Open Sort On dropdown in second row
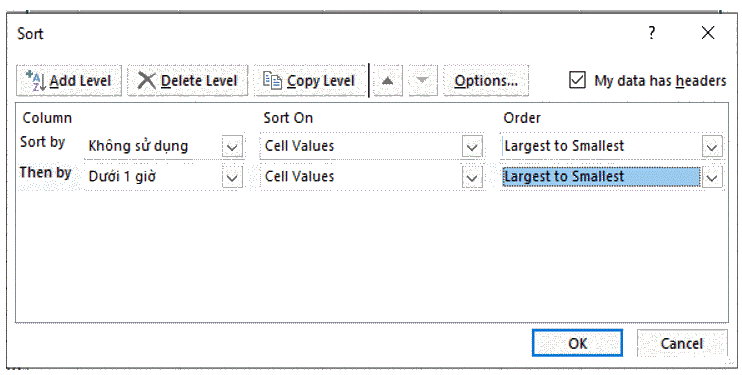Screen dimensions: 742x375 472,178
